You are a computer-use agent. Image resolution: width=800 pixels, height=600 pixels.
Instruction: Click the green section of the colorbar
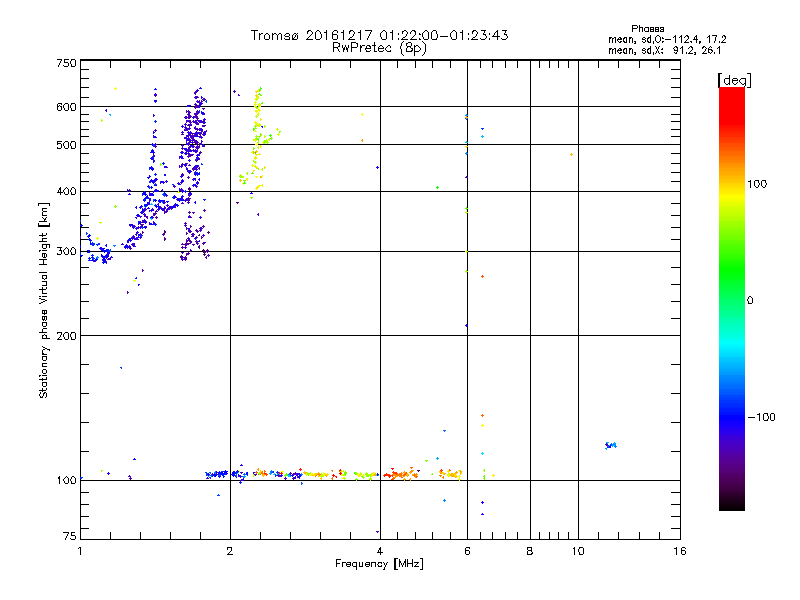pyautogui.click(x=732, y=270)
